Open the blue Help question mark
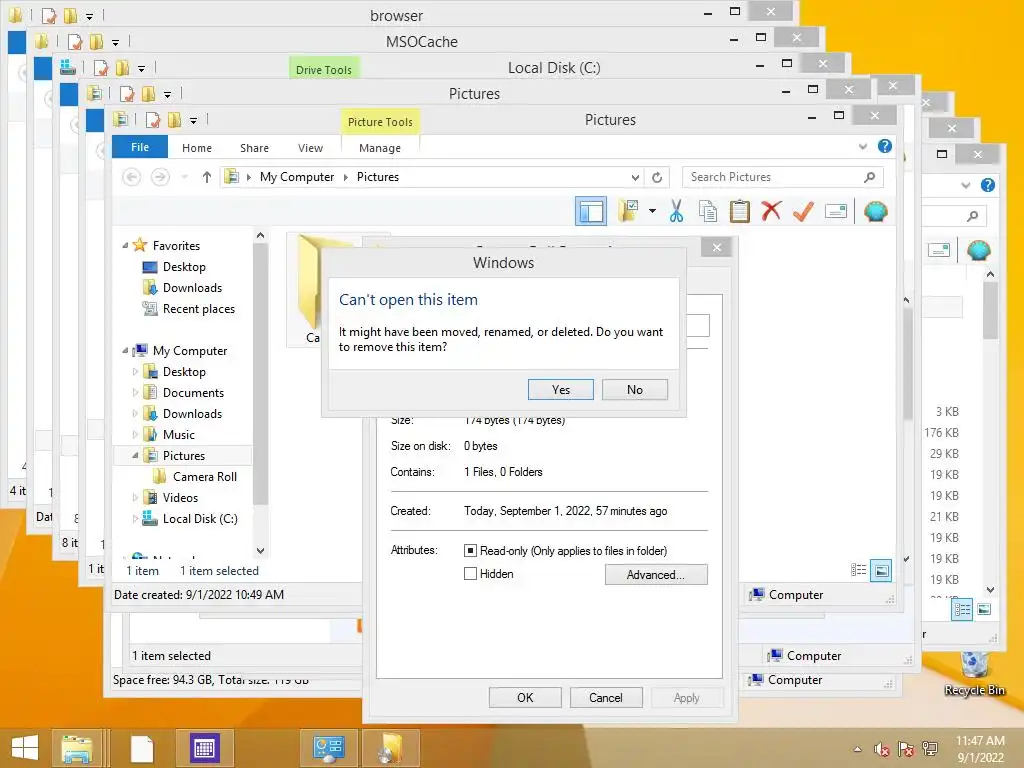The image size is (1024, 768). click(x=885, y=146)
